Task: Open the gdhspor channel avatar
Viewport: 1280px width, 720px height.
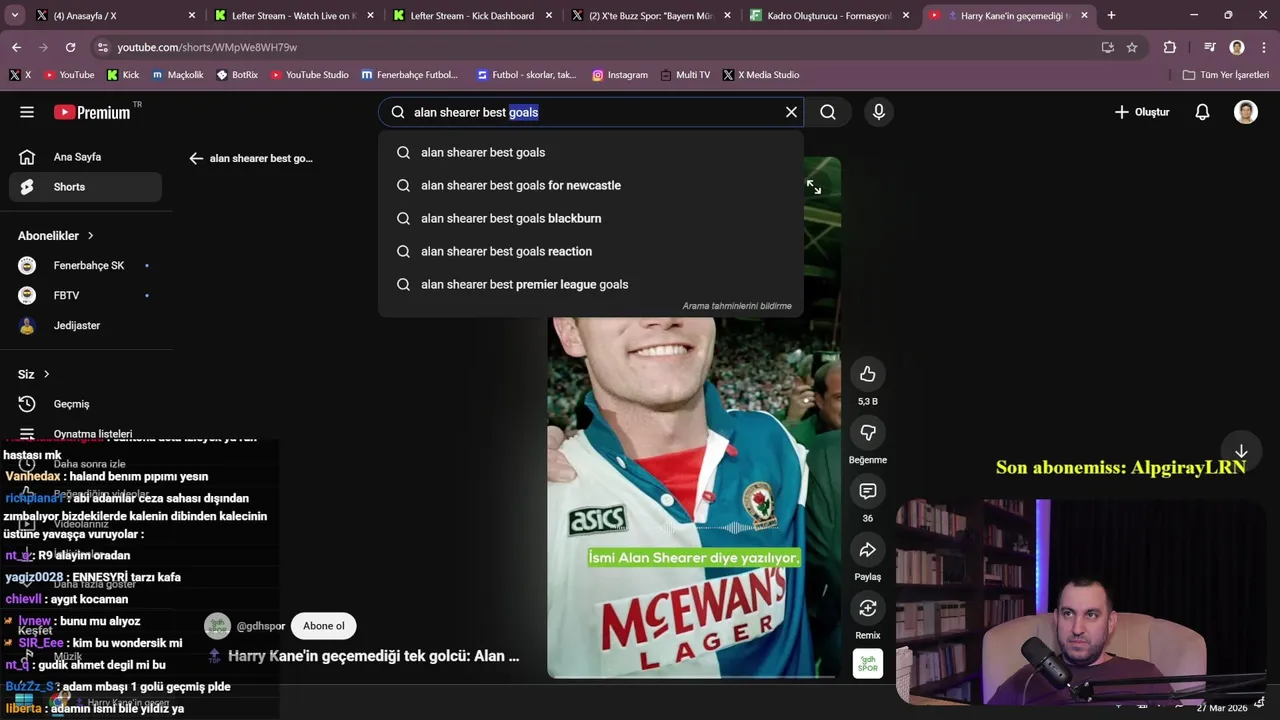Action: point(217,626)
